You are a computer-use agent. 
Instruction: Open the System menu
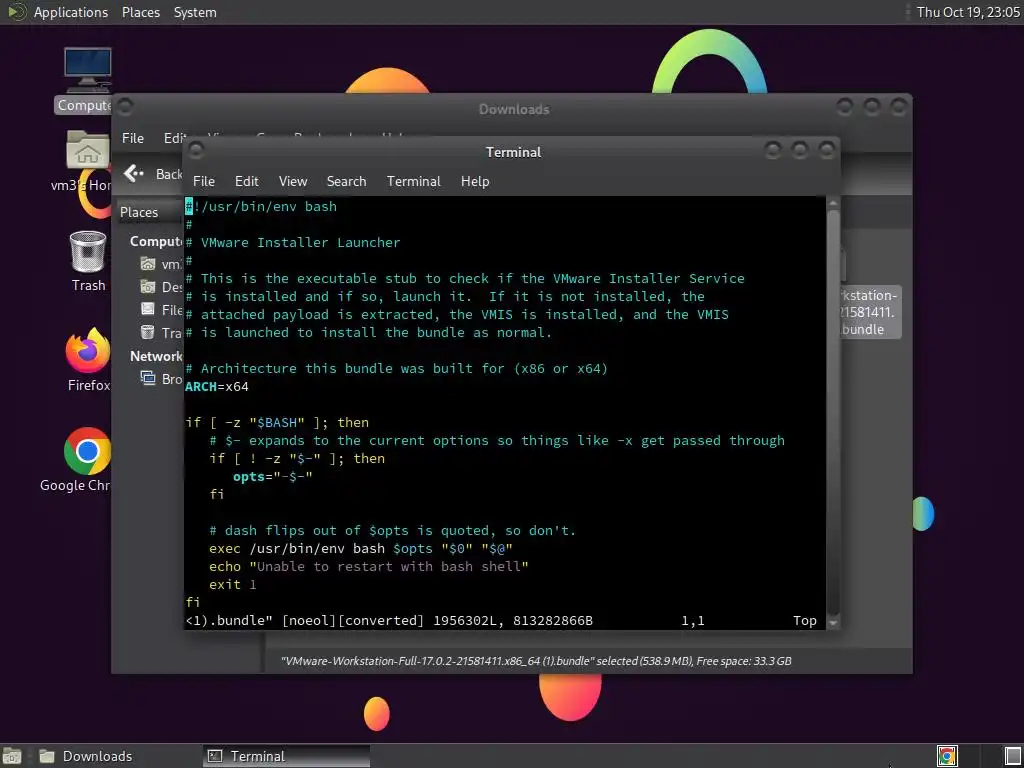pos(195,12)
